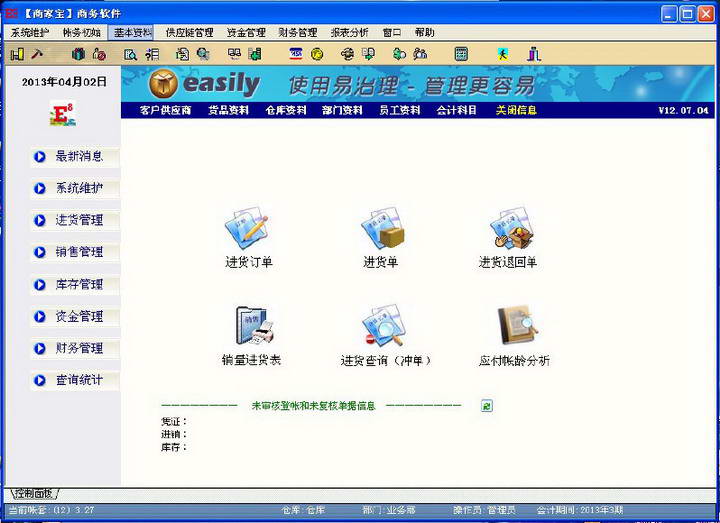Open the calculator from the toolbar
The image size is (720, 523).
coord(461,54)
